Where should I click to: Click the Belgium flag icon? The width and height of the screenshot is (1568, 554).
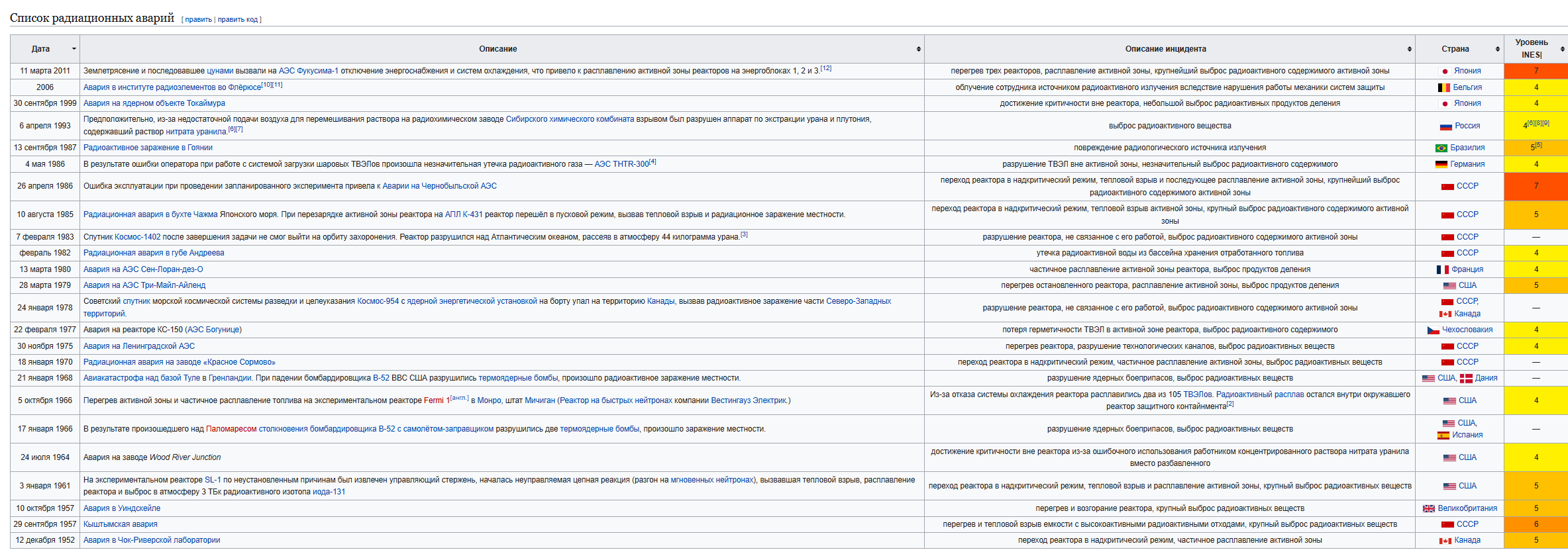pyautogui.click(x=1444, y=87)
